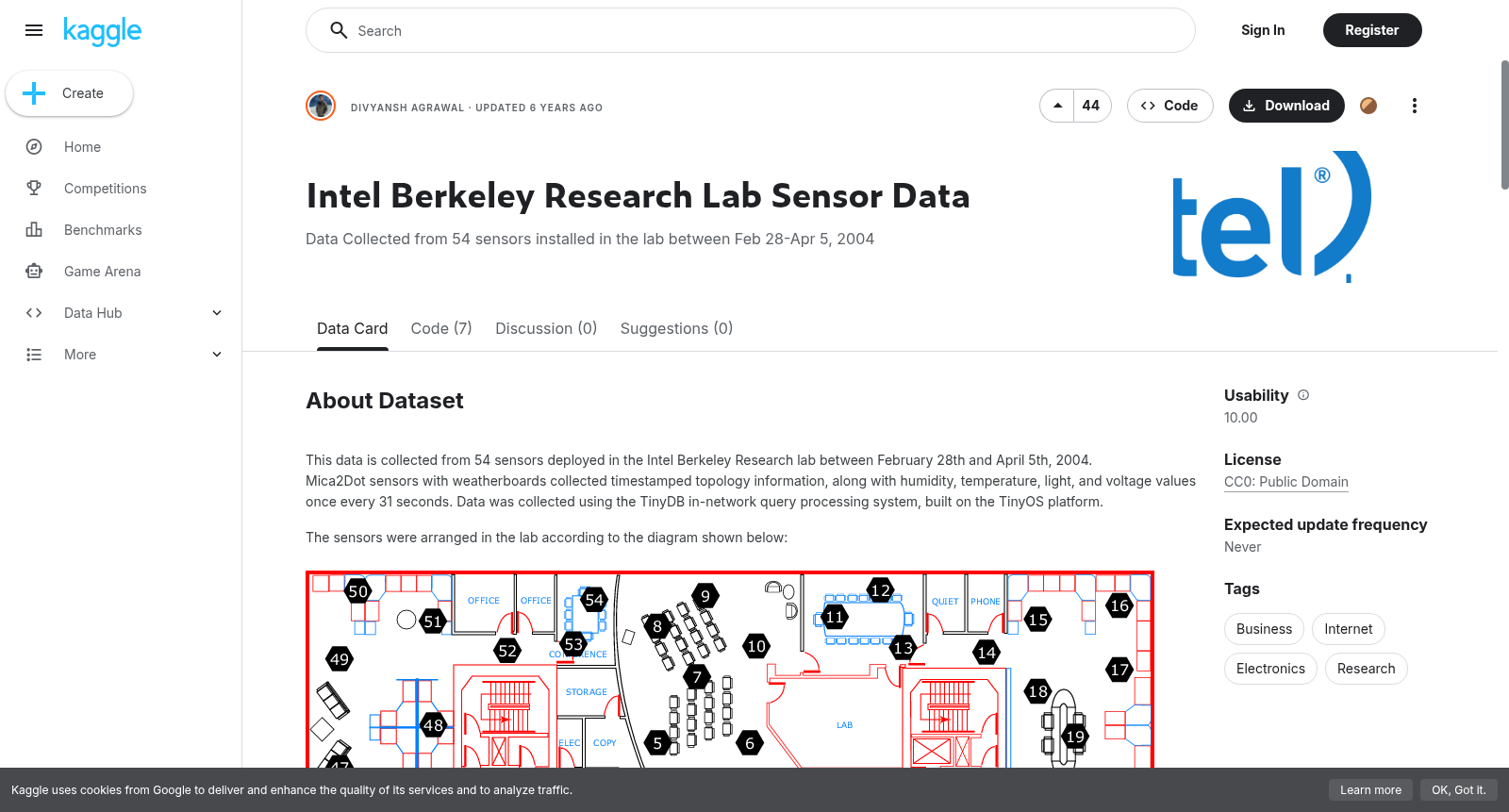Open the hamburger navigation menu
The width and height of the screenshot is (1509, 812).
34,30
